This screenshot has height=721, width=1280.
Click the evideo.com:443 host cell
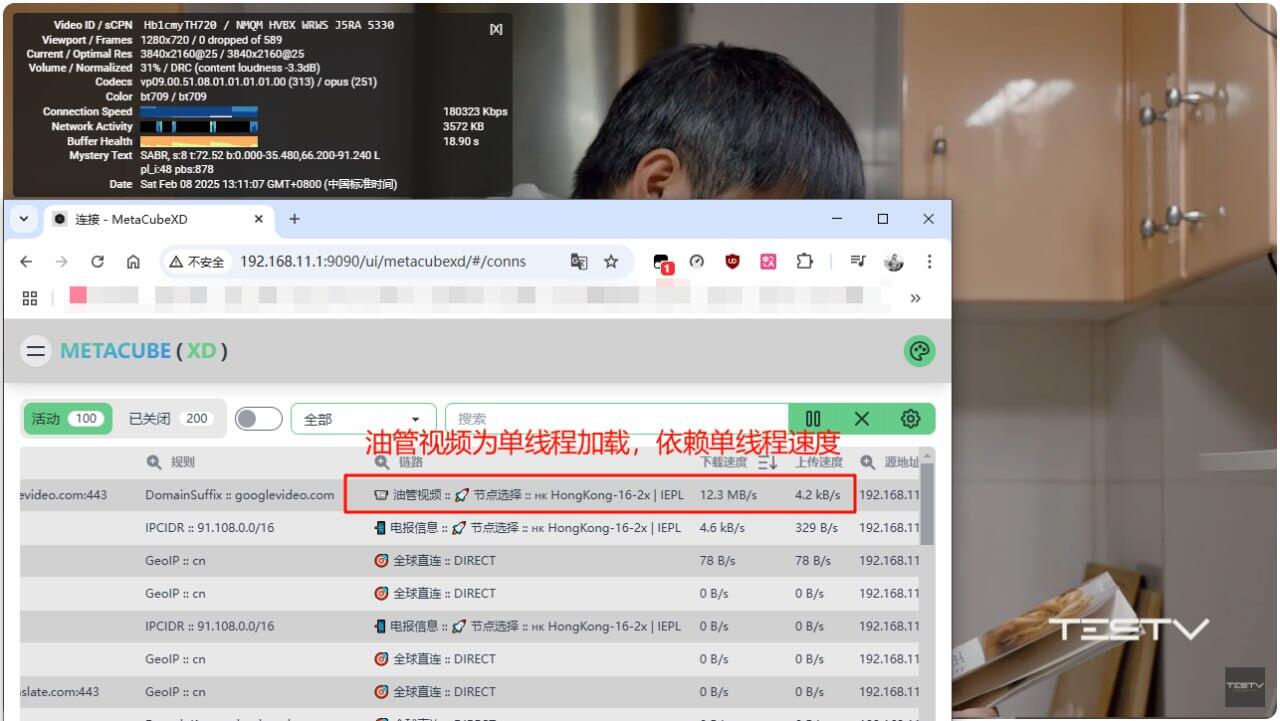click(x=64, y=495)
